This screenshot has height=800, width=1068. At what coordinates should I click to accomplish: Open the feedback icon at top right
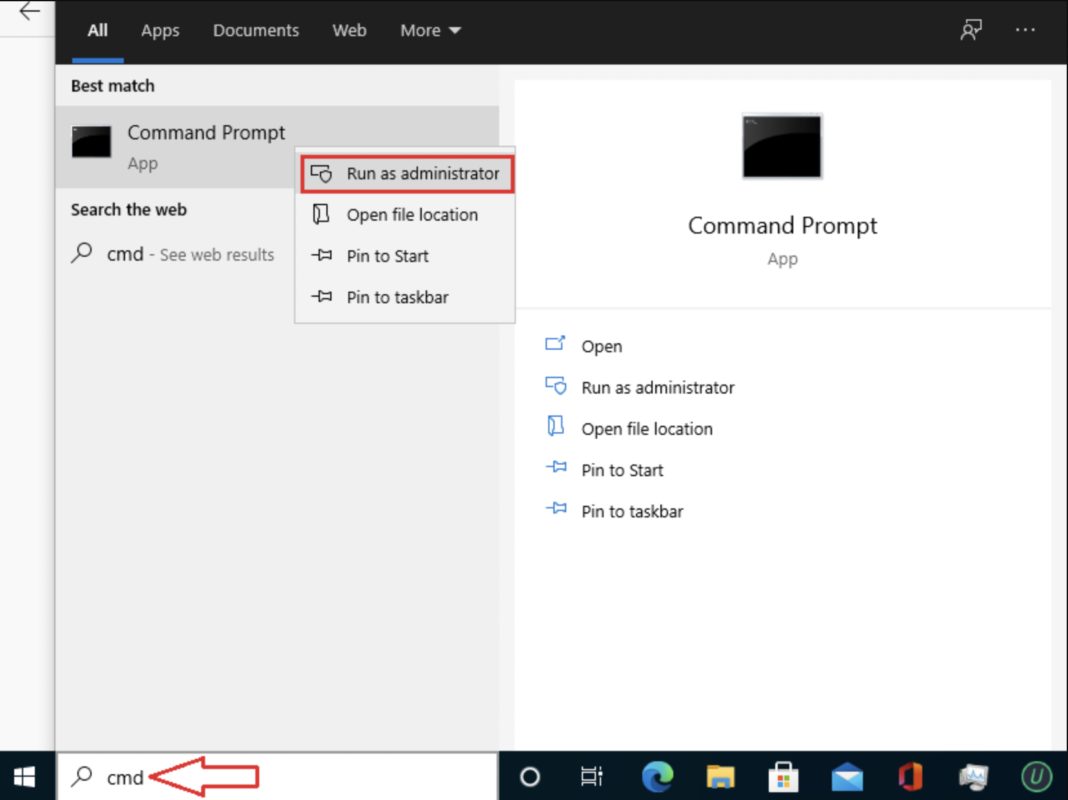tap(970, 30)
